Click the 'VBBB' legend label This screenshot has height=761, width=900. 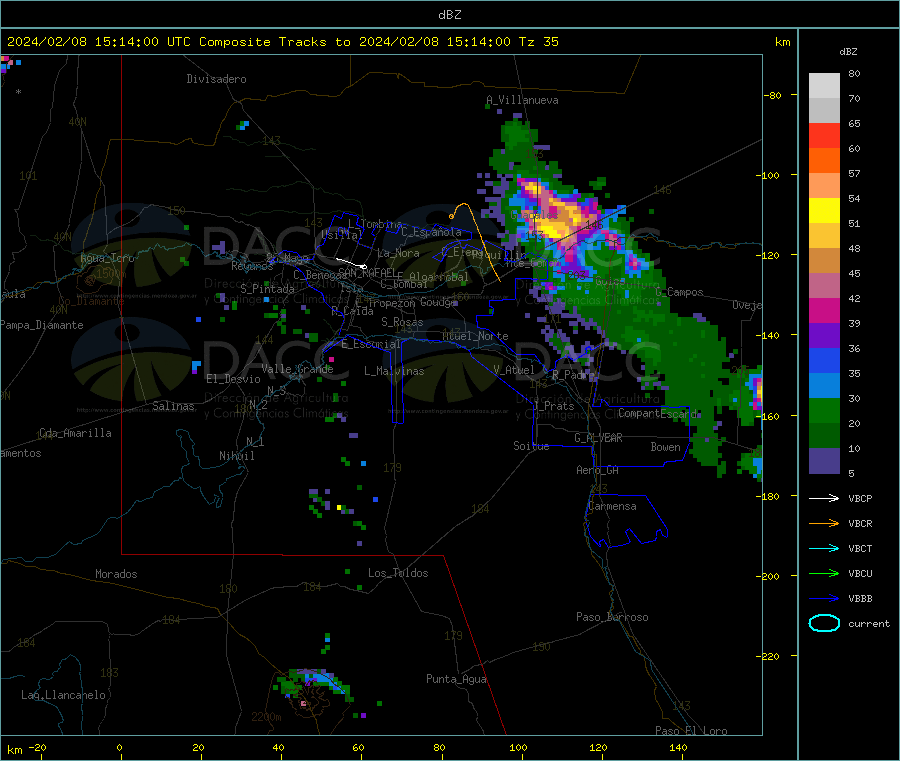[860, 598]
